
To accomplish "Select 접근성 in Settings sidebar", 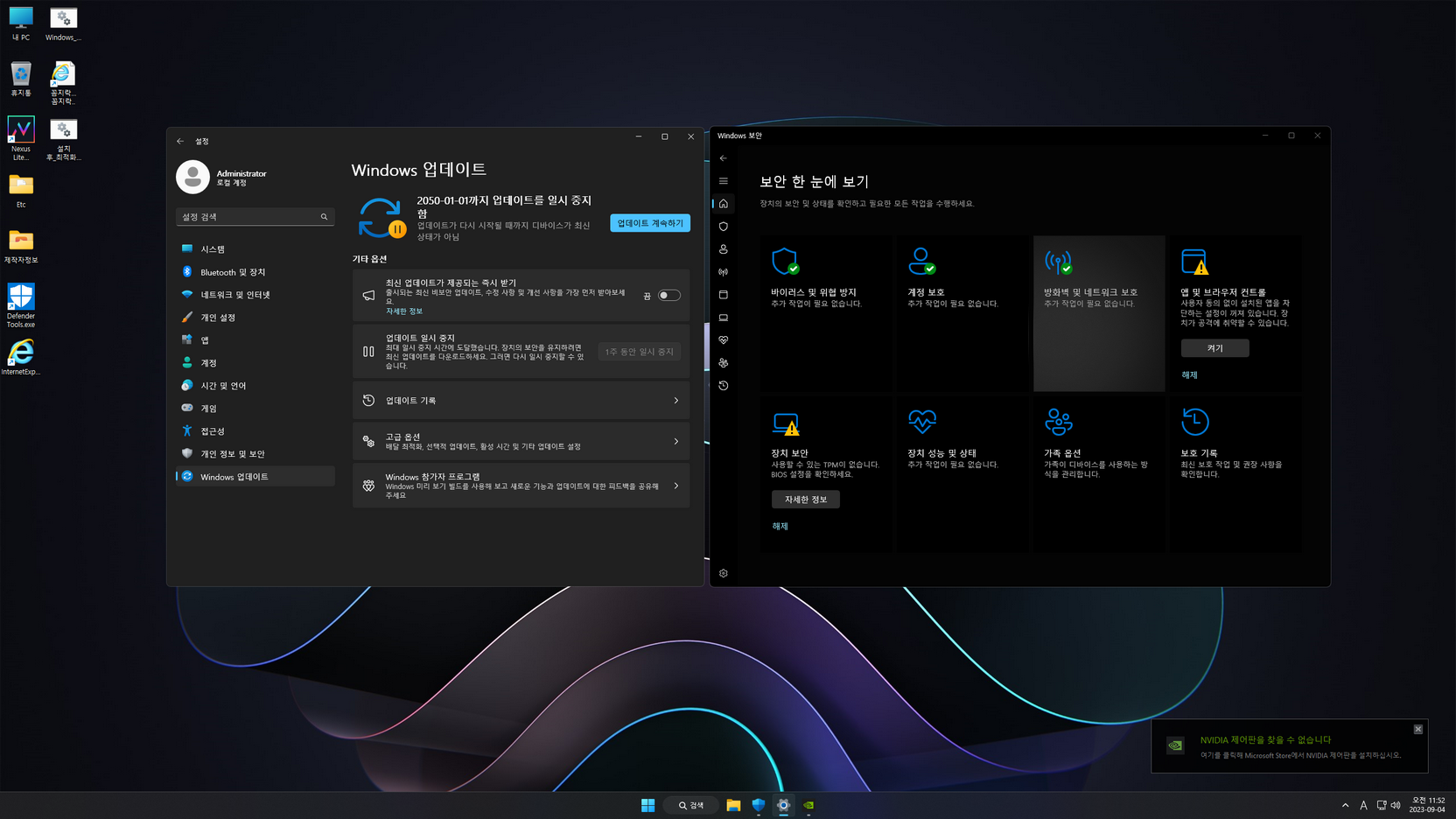I will (255, 431).
